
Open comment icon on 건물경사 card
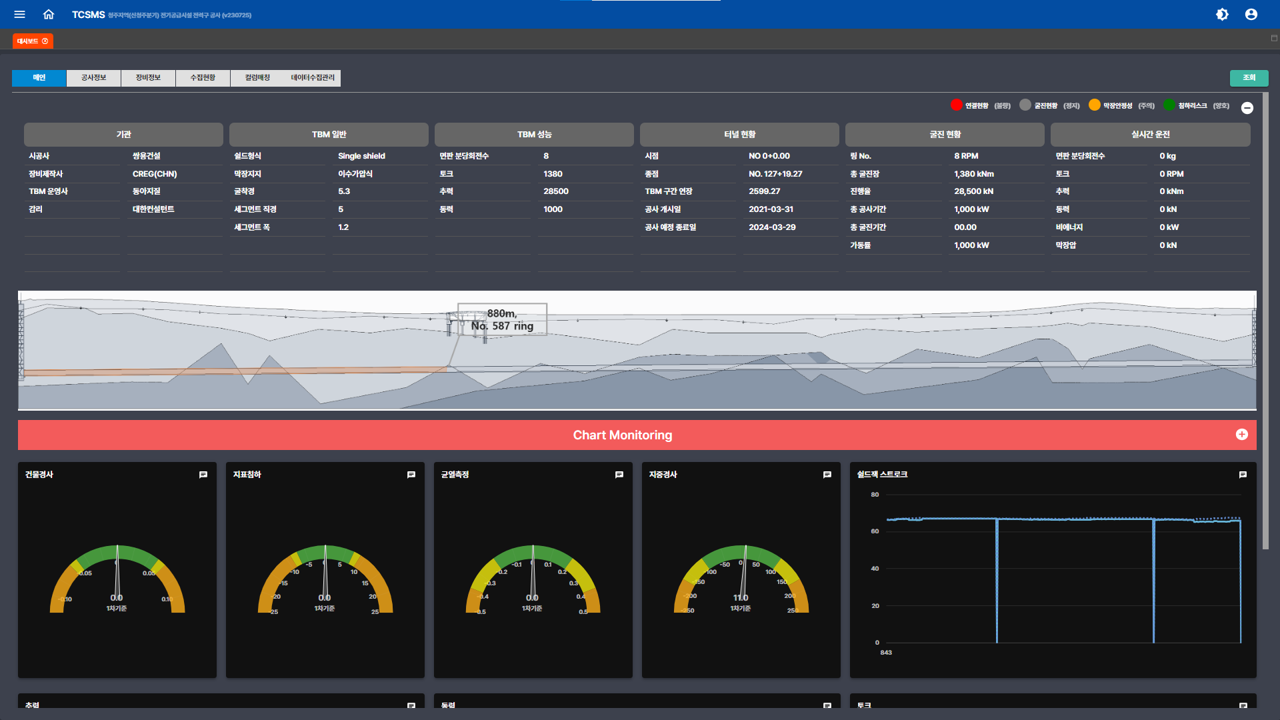coord(203,475)
